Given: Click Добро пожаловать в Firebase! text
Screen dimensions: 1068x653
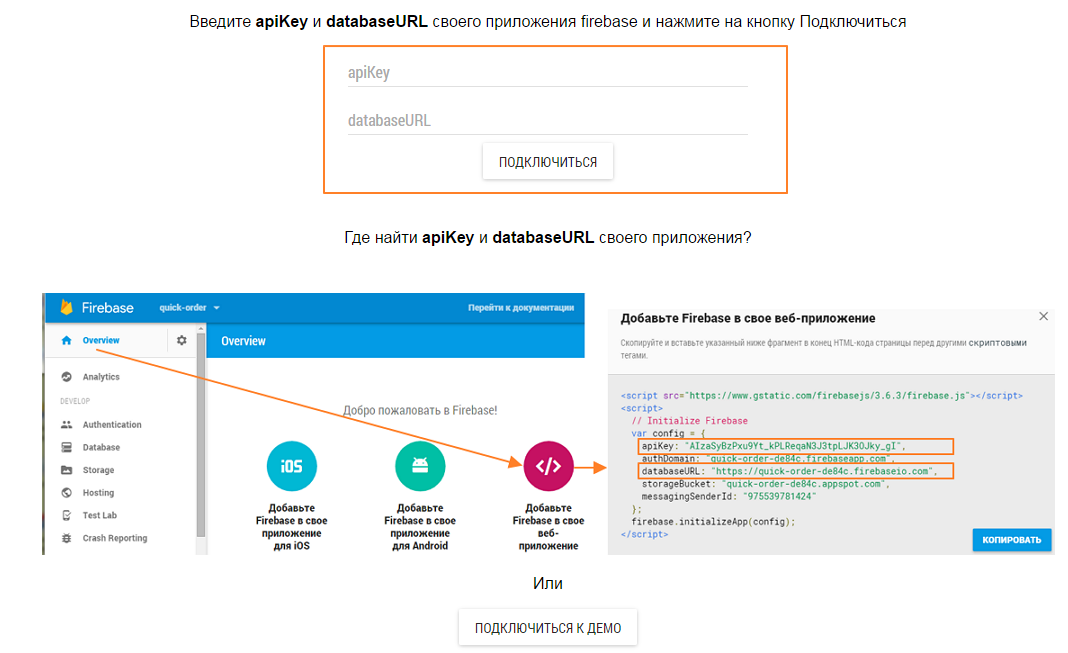Looking at the screenshot, I should click(420, 411).
